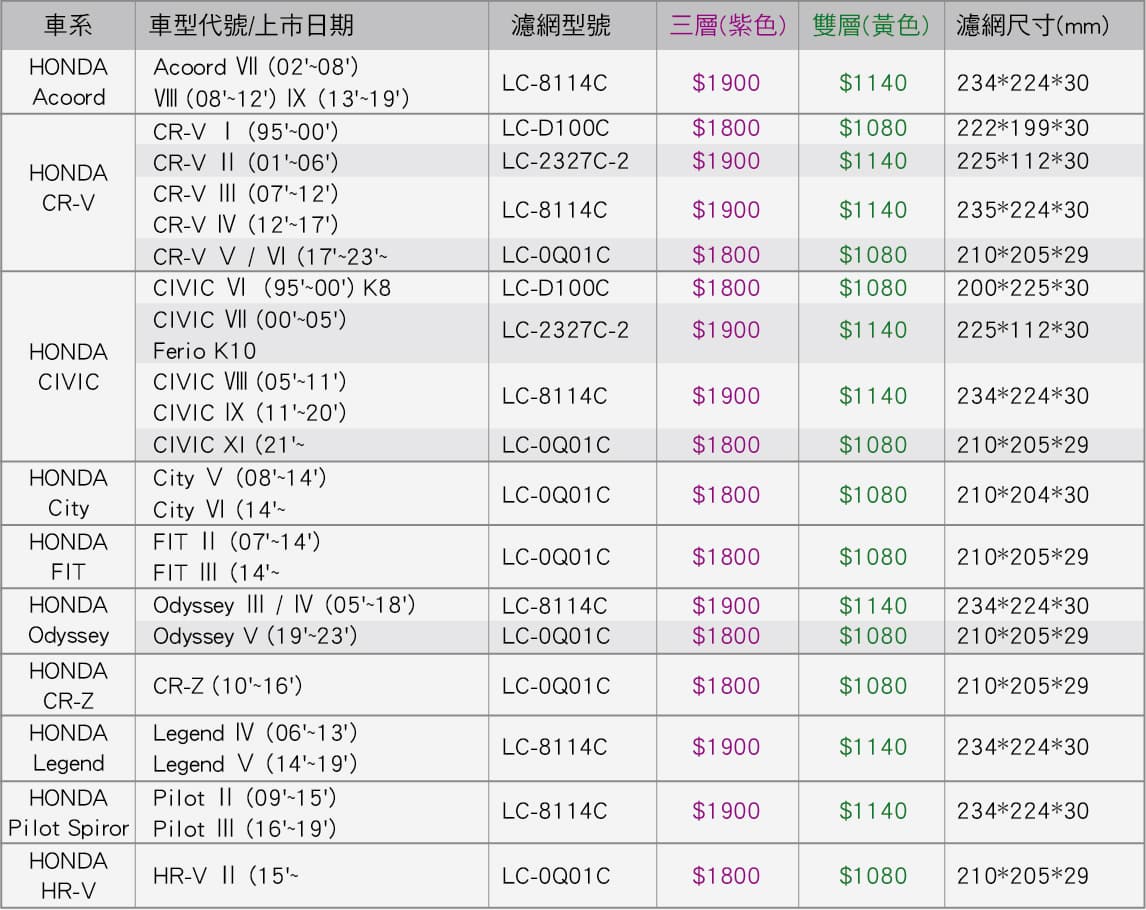
Task: Select the HR-V II (15'~ entry
Action: [x=226, y=876]
